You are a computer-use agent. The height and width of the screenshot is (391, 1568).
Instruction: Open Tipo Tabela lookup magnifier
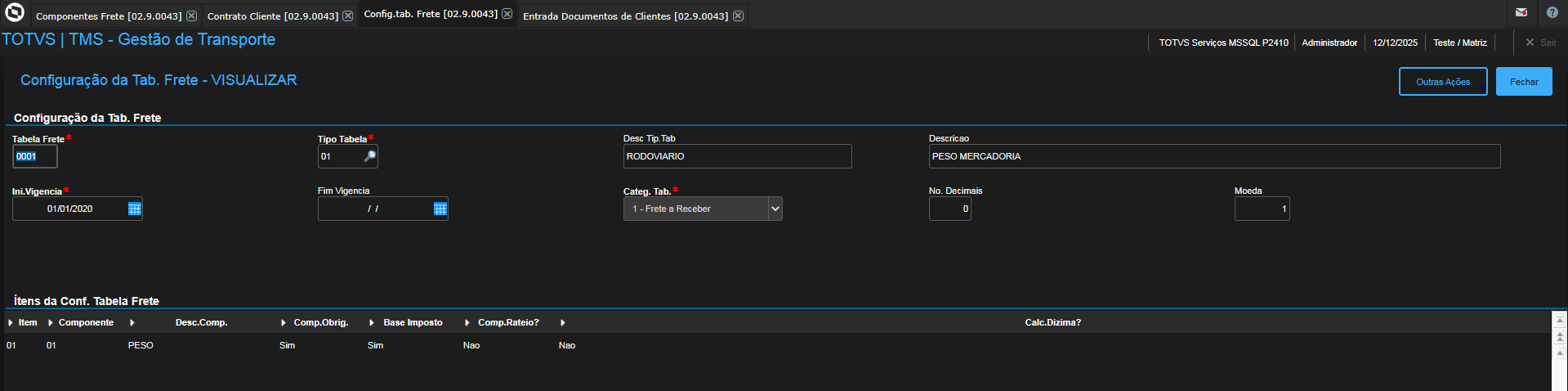[x=369, y=156]
